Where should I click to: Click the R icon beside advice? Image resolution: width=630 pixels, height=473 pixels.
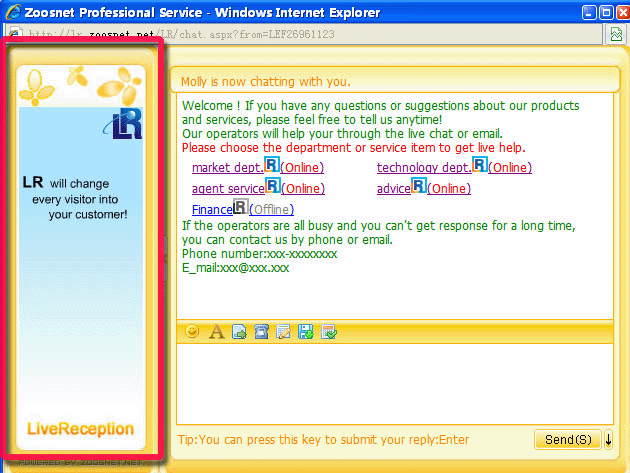coord(419,185)
